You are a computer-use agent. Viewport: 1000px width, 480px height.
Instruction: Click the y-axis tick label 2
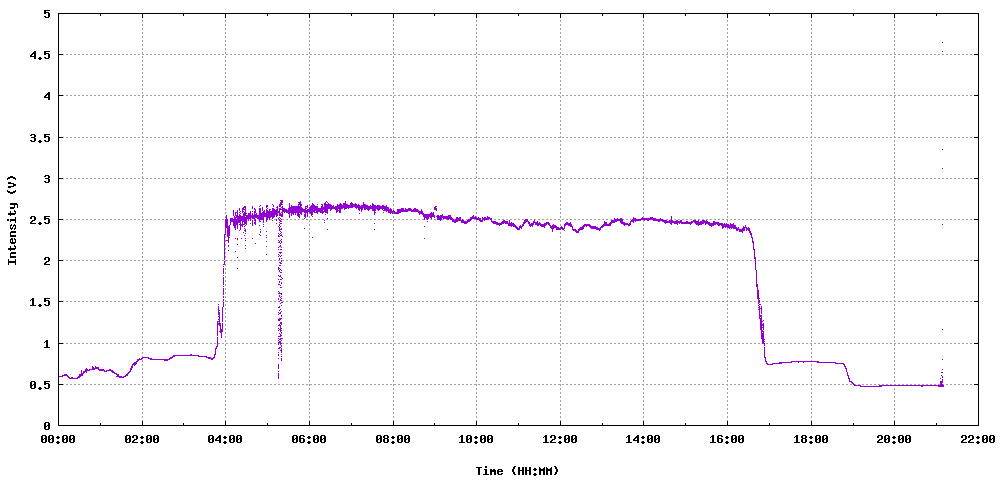(x=47, y=261)
